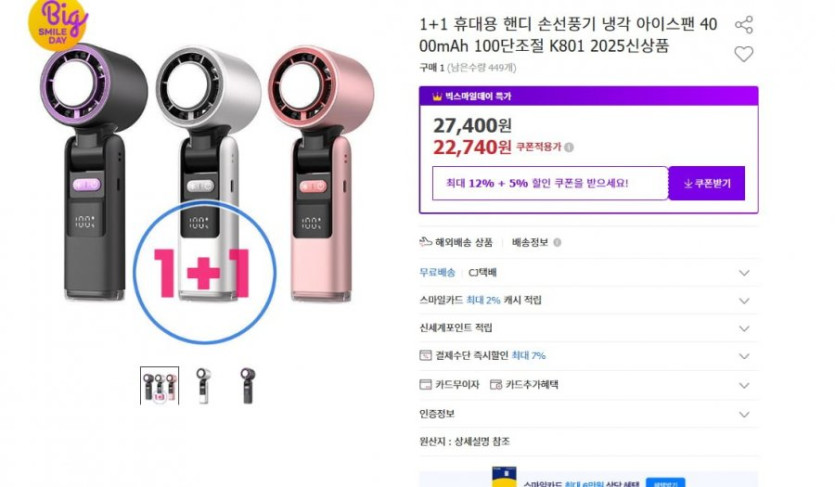835x487 pixels.
Task: Click the share icon beside product title
Action: pos(743,24)
